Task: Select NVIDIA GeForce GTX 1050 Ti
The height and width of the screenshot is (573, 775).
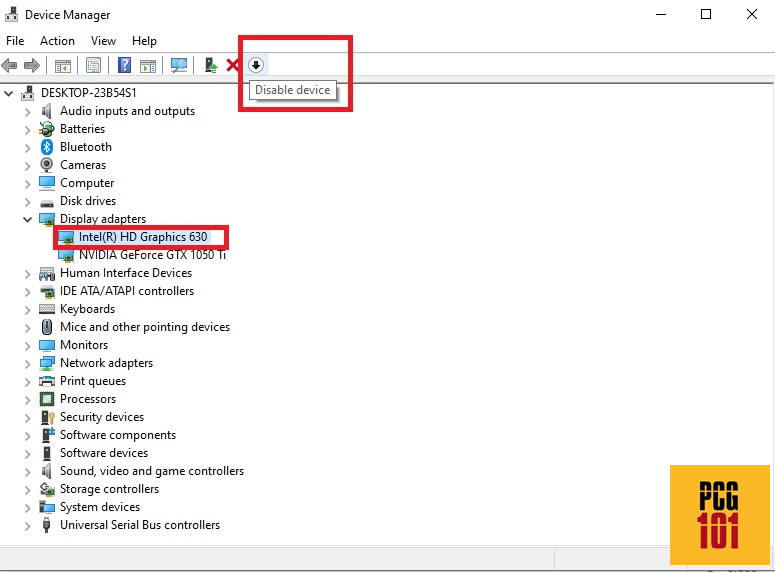Action: pos(152,255)
